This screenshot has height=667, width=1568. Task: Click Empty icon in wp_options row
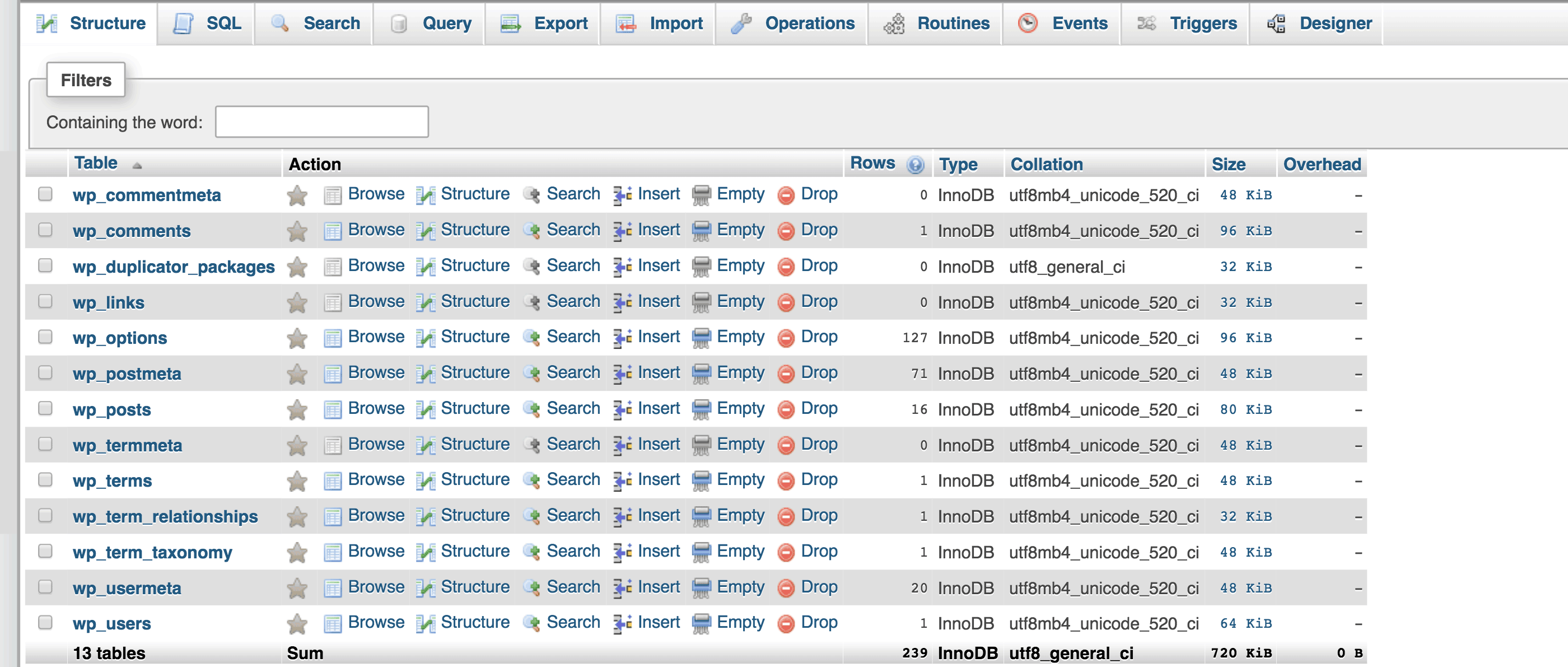[x=701, y=338]
